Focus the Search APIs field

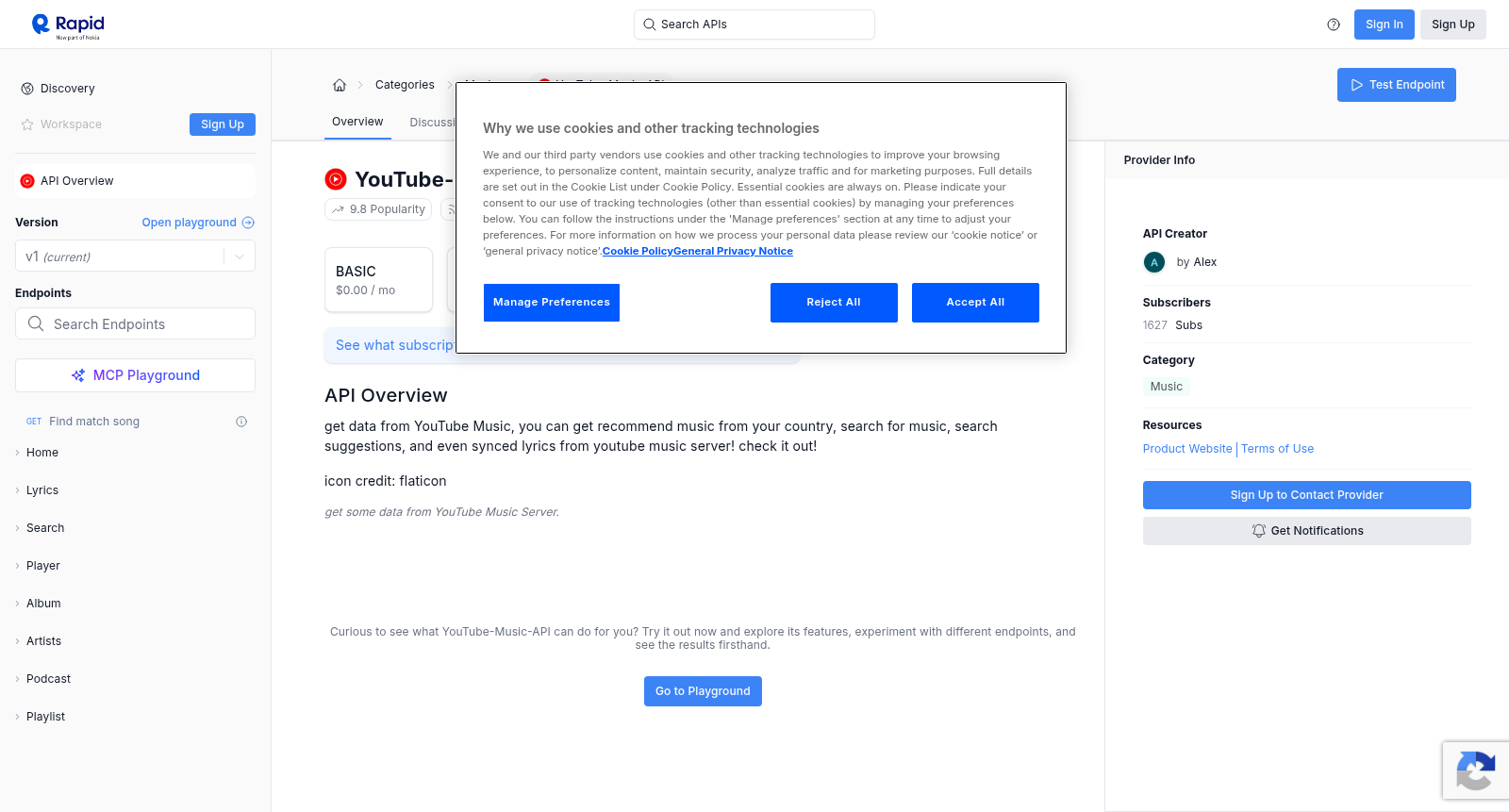click(x=754, y=25)
